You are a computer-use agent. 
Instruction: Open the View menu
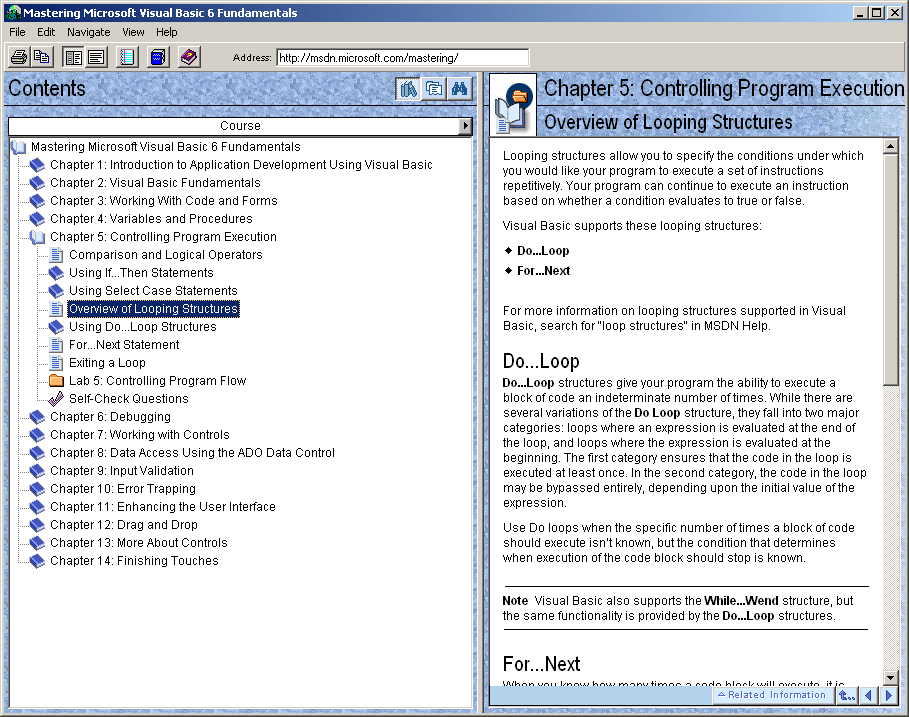point(133,32)
